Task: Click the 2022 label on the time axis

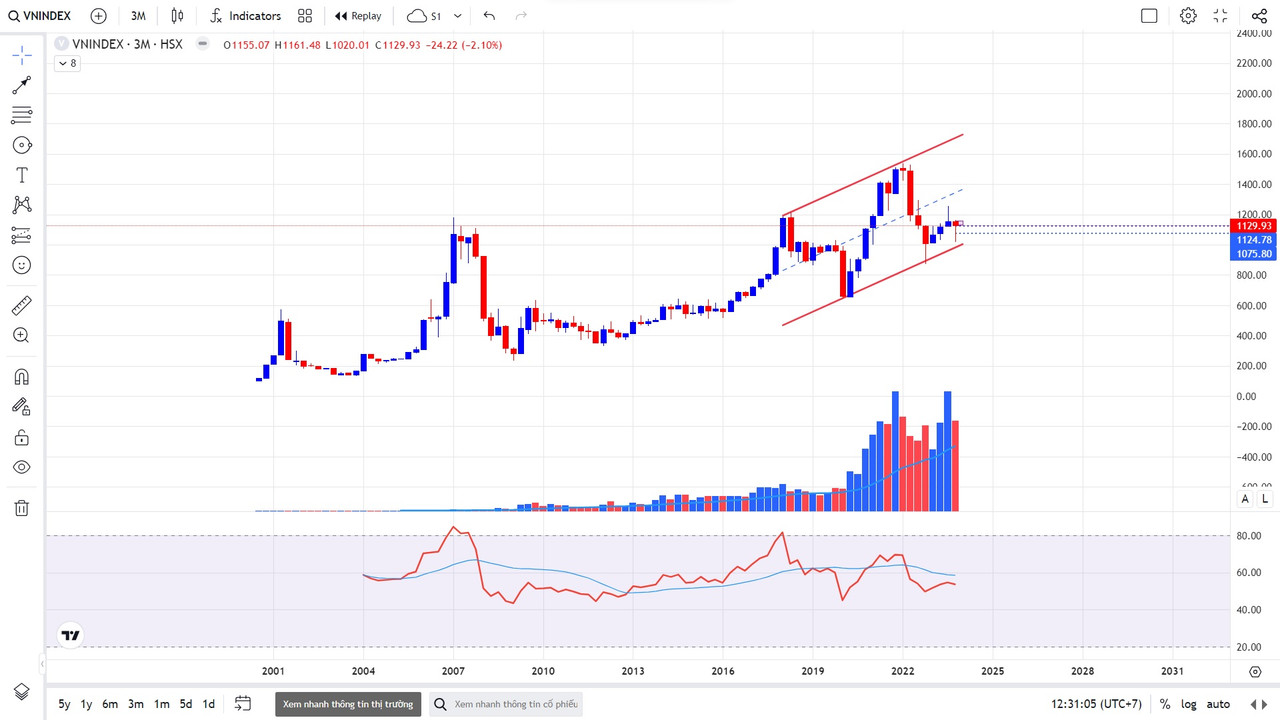Action: (903, 671)
